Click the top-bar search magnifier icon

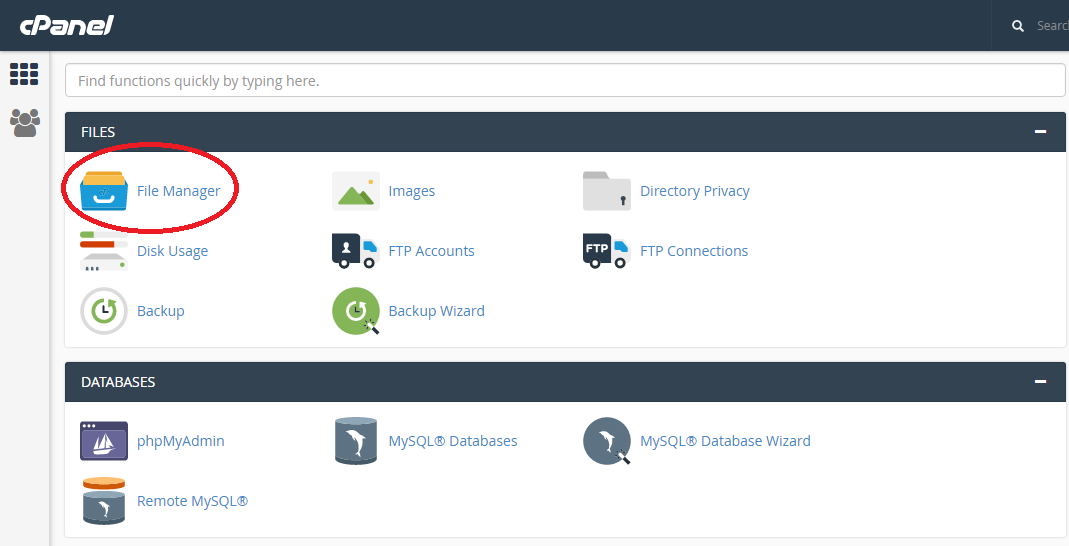[1018, 26]
